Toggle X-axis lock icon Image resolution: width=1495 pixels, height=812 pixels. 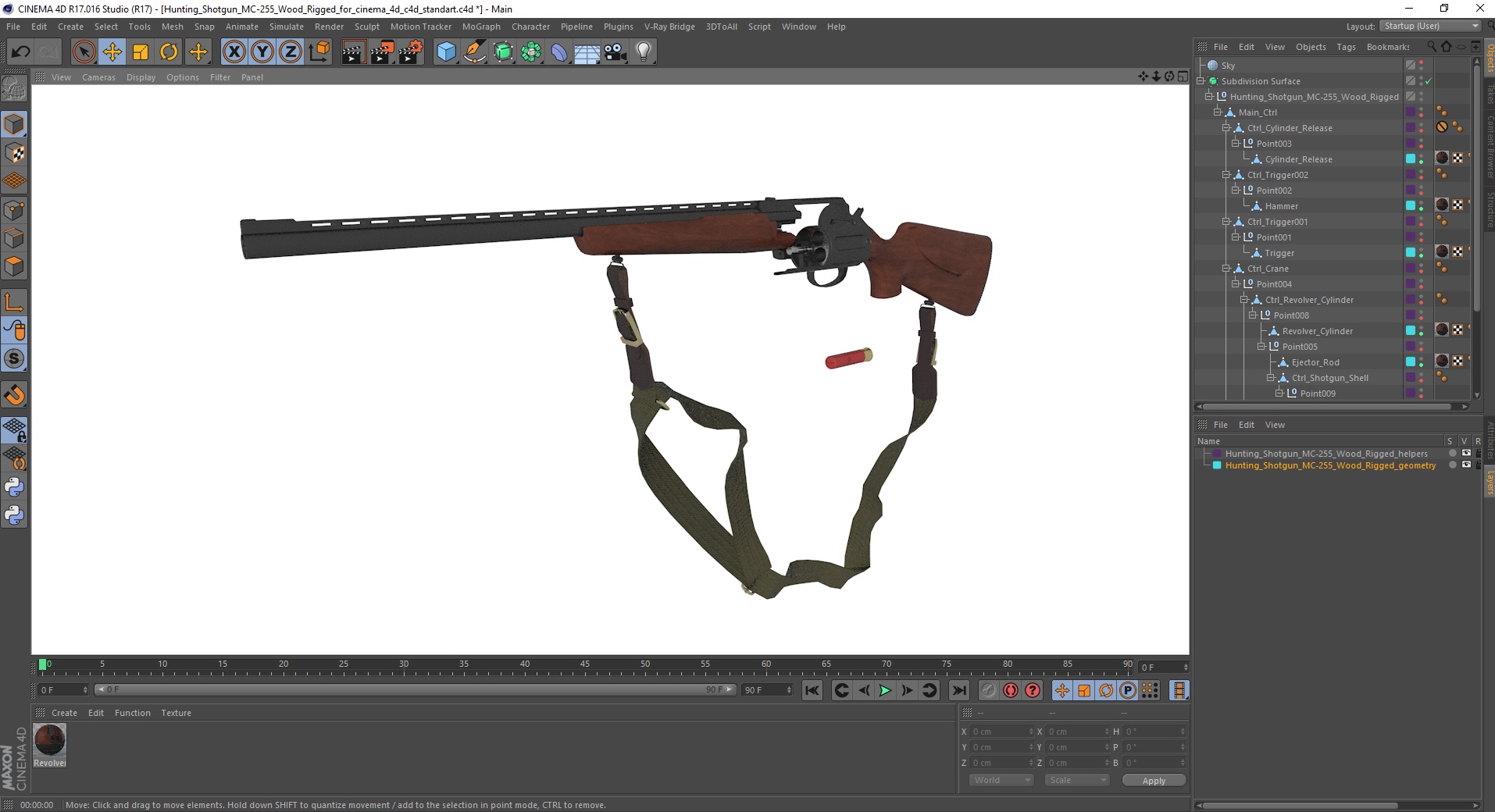click(234, 52)
